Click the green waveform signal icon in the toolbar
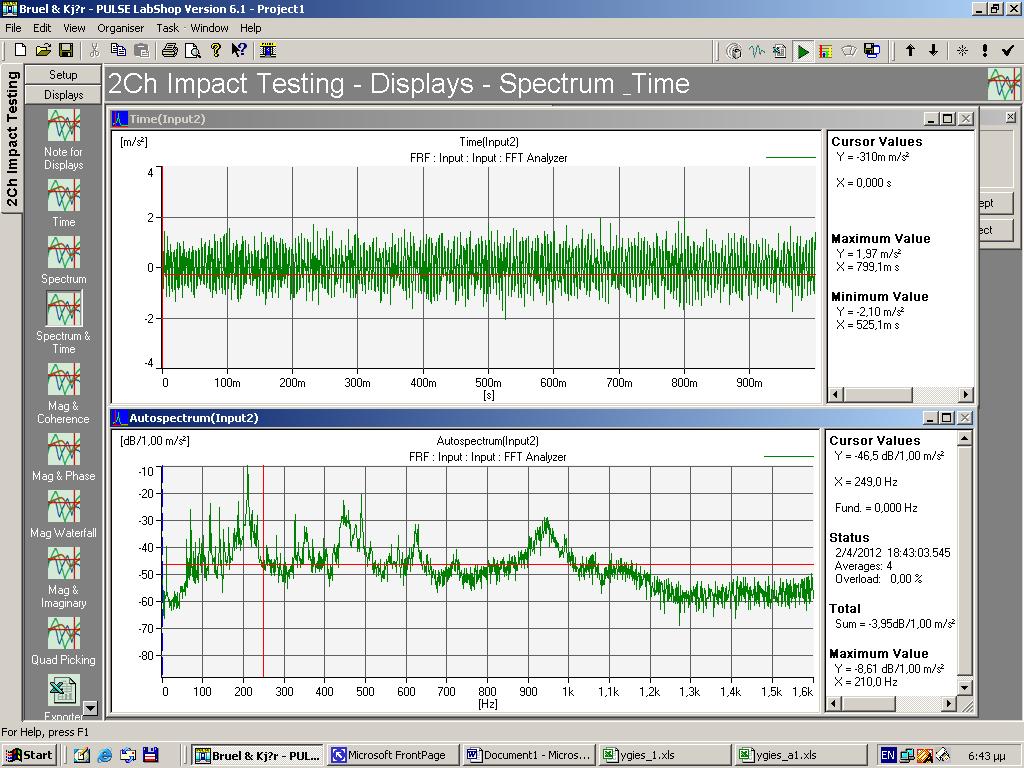The height and width of the screenshot is (768, 1024). (757, 51)
